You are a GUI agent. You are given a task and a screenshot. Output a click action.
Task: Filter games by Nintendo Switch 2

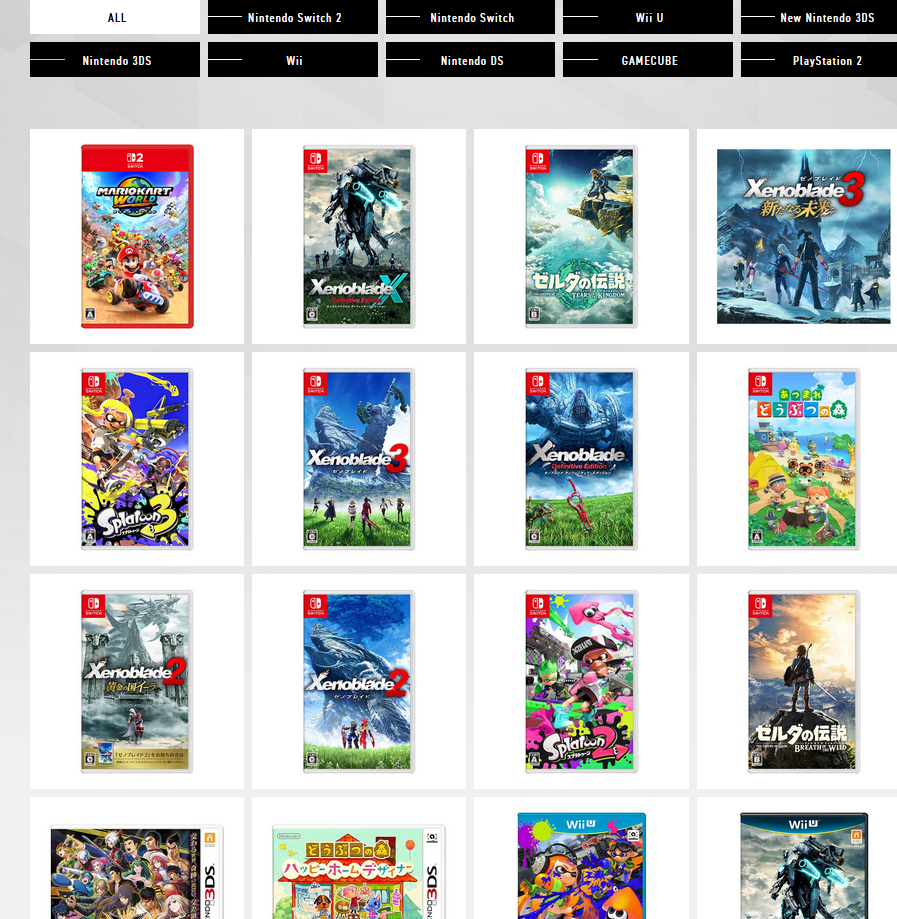click(x=293, y=17)
